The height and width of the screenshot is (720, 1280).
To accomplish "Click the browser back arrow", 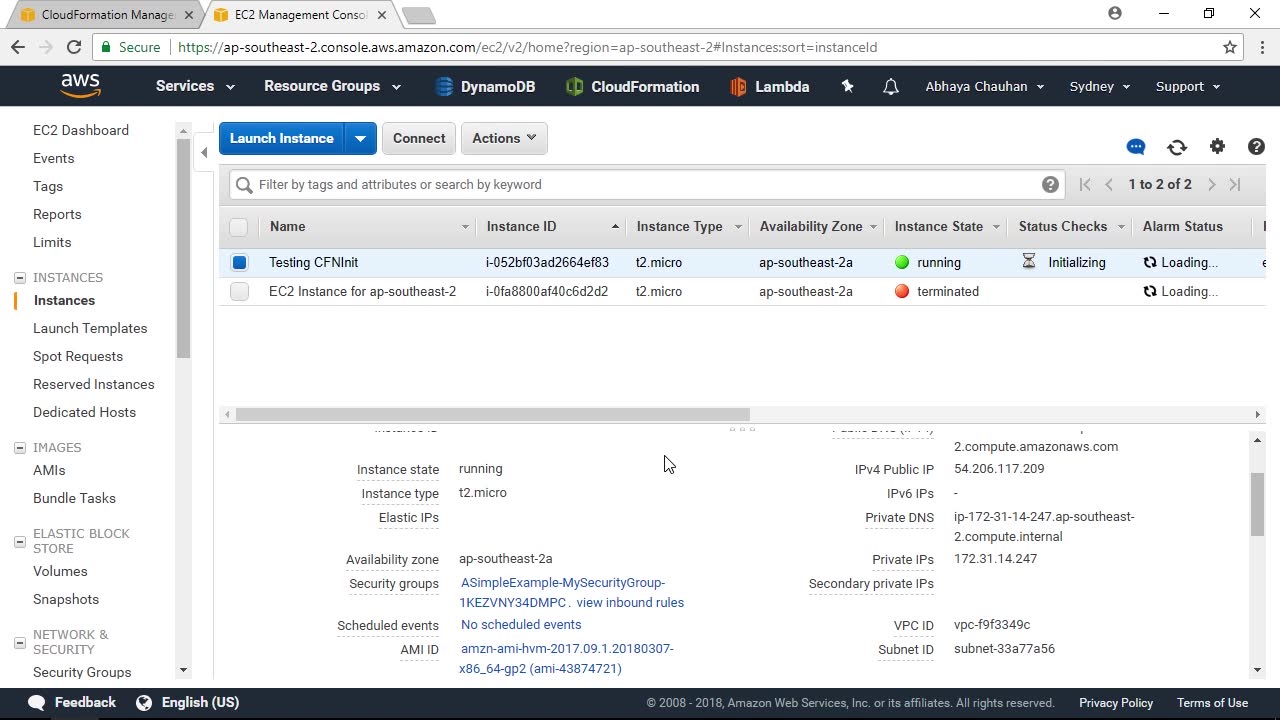I will point(18,47).
